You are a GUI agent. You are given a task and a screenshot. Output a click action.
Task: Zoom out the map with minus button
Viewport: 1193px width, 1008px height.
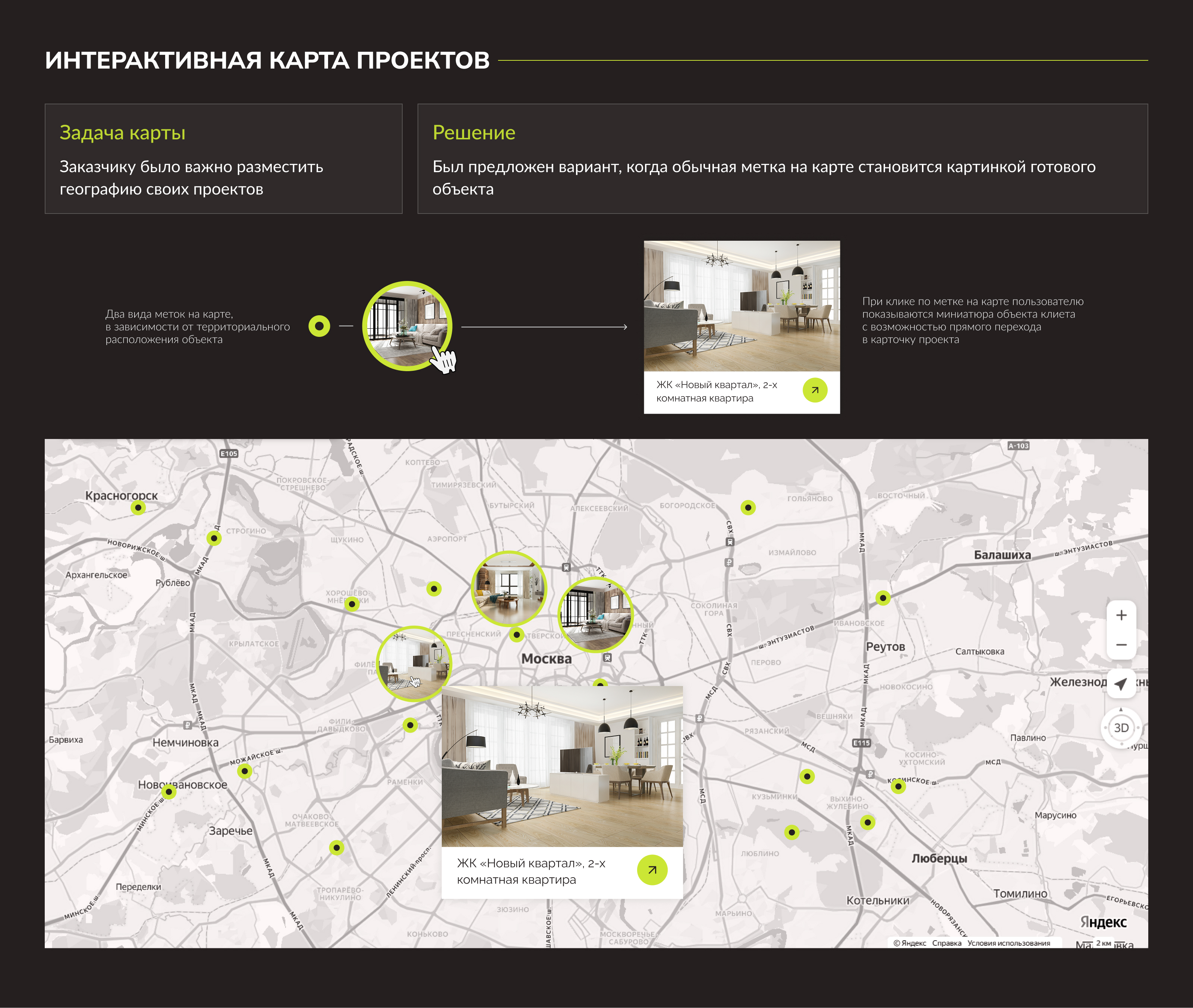click(1121, 645)
